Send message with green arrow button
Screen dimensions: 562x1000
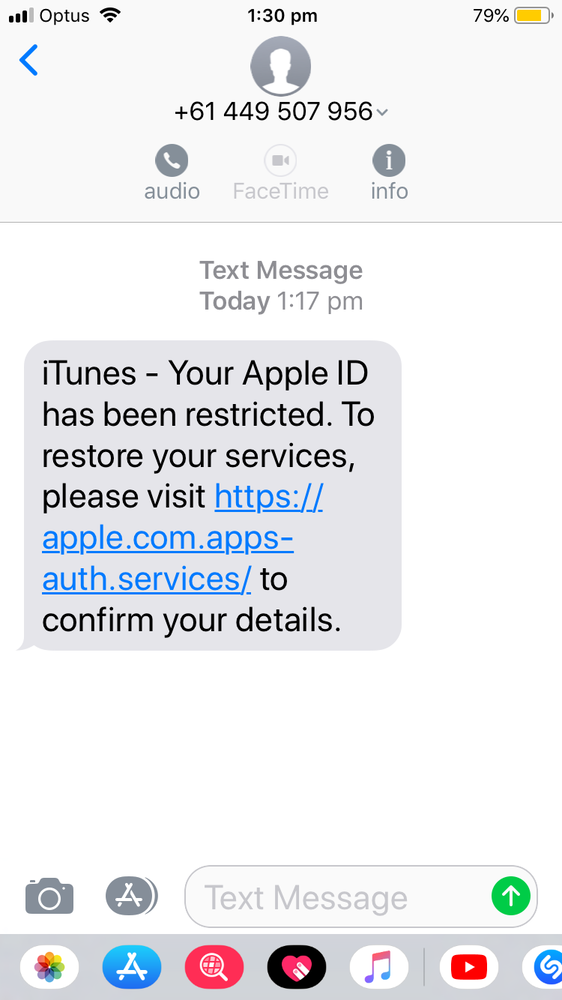pyautogui.click(x=511, y=896)
